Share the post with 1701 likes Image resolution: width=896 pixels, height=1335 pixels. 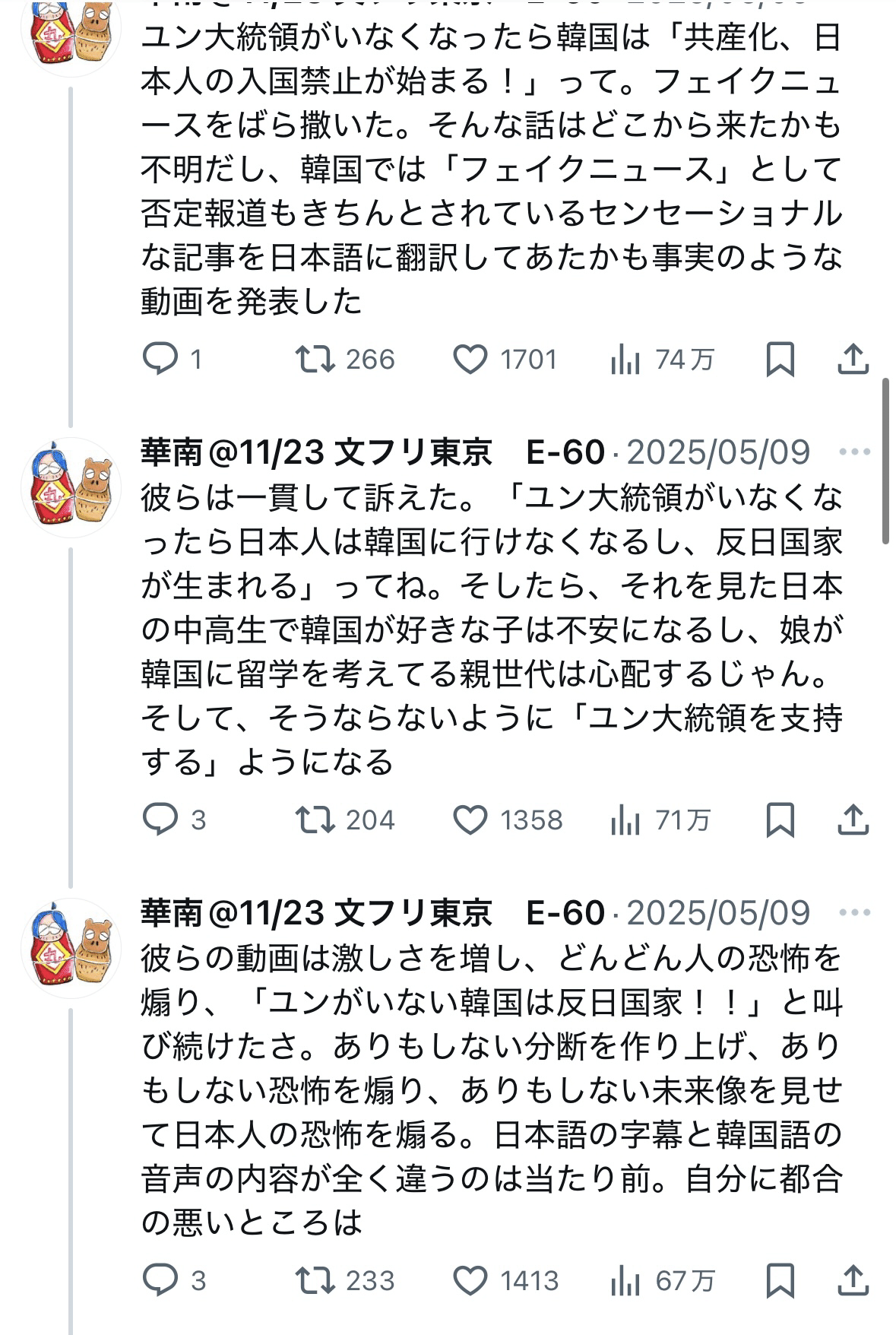point(853,359)
